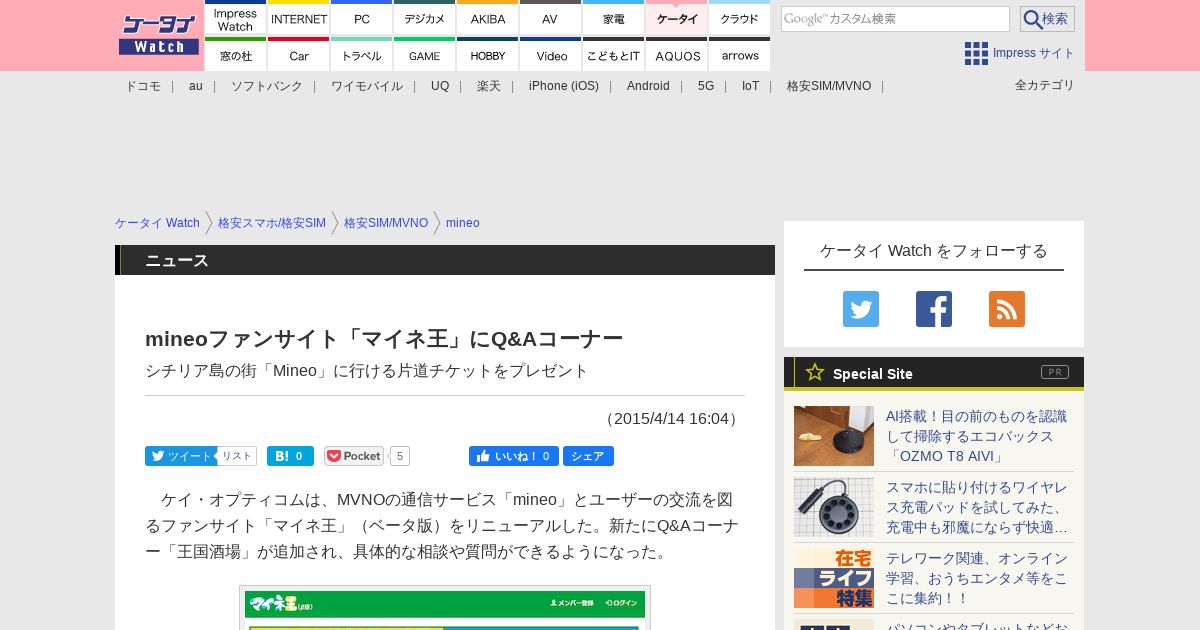Screen dimensions: 1200x630
Task: Open the Twitter follow icon
Action: click(x=861, y=309)
